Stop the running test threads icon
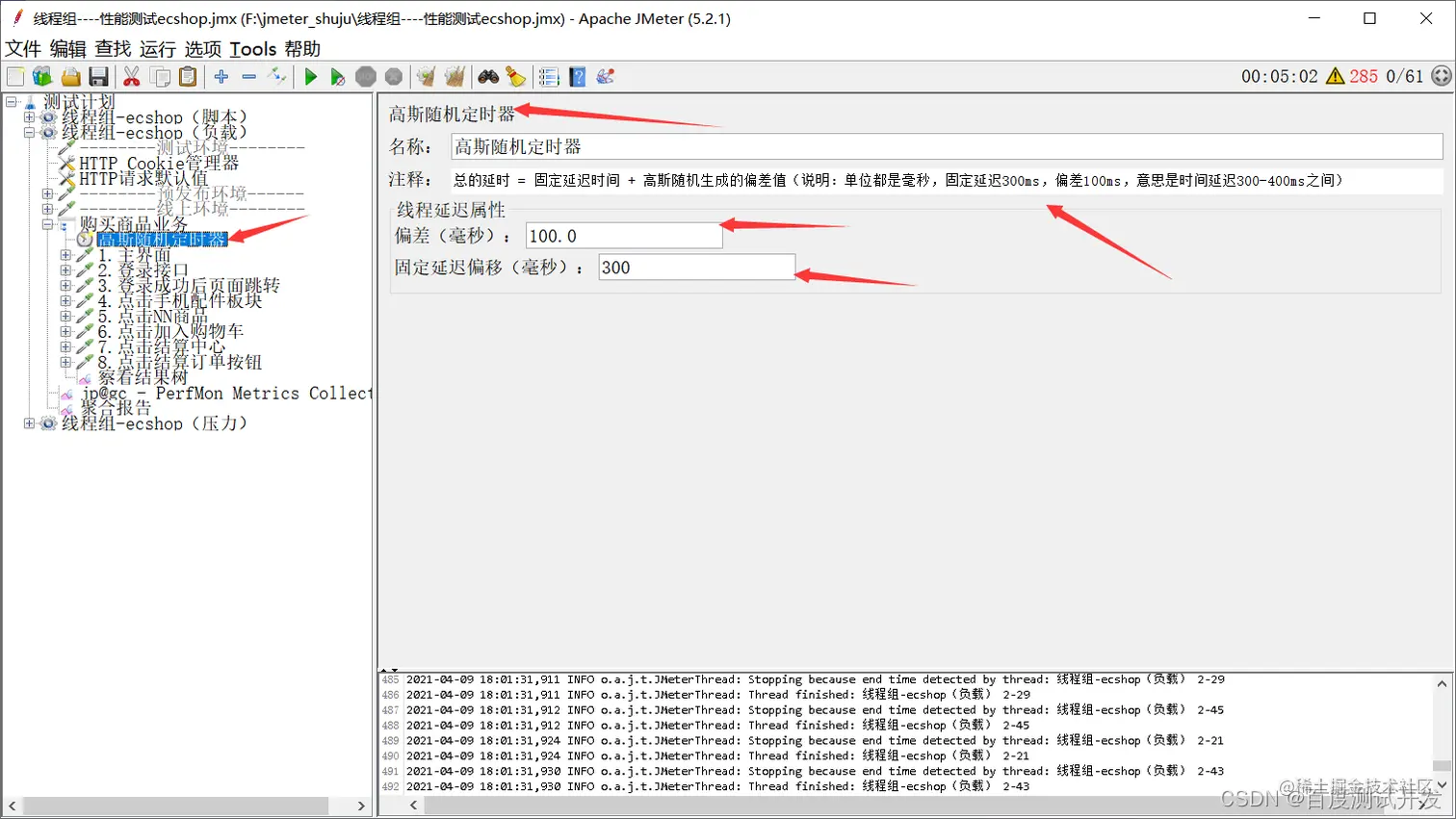The width and height of the screenshot is (1456, 819). click(366, 77)
